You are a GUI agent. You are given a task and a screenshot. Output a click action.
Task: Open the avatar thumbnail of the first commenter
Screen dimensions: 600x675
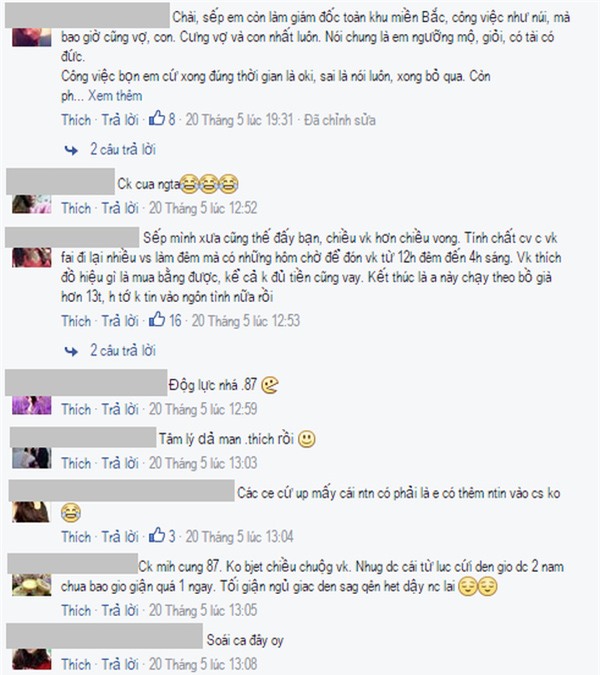(32, 37)
